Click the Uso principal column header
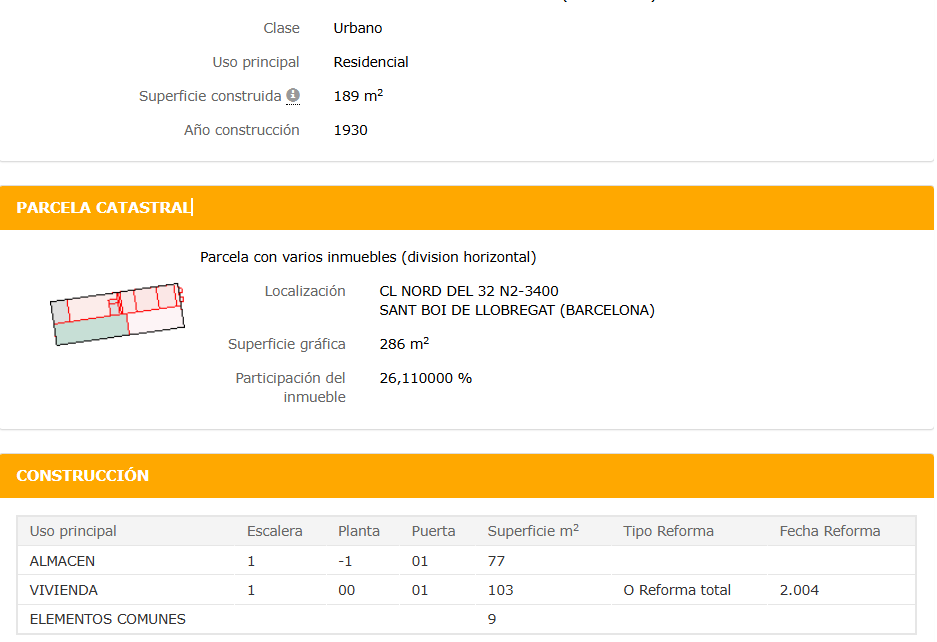 coord(73,531)
